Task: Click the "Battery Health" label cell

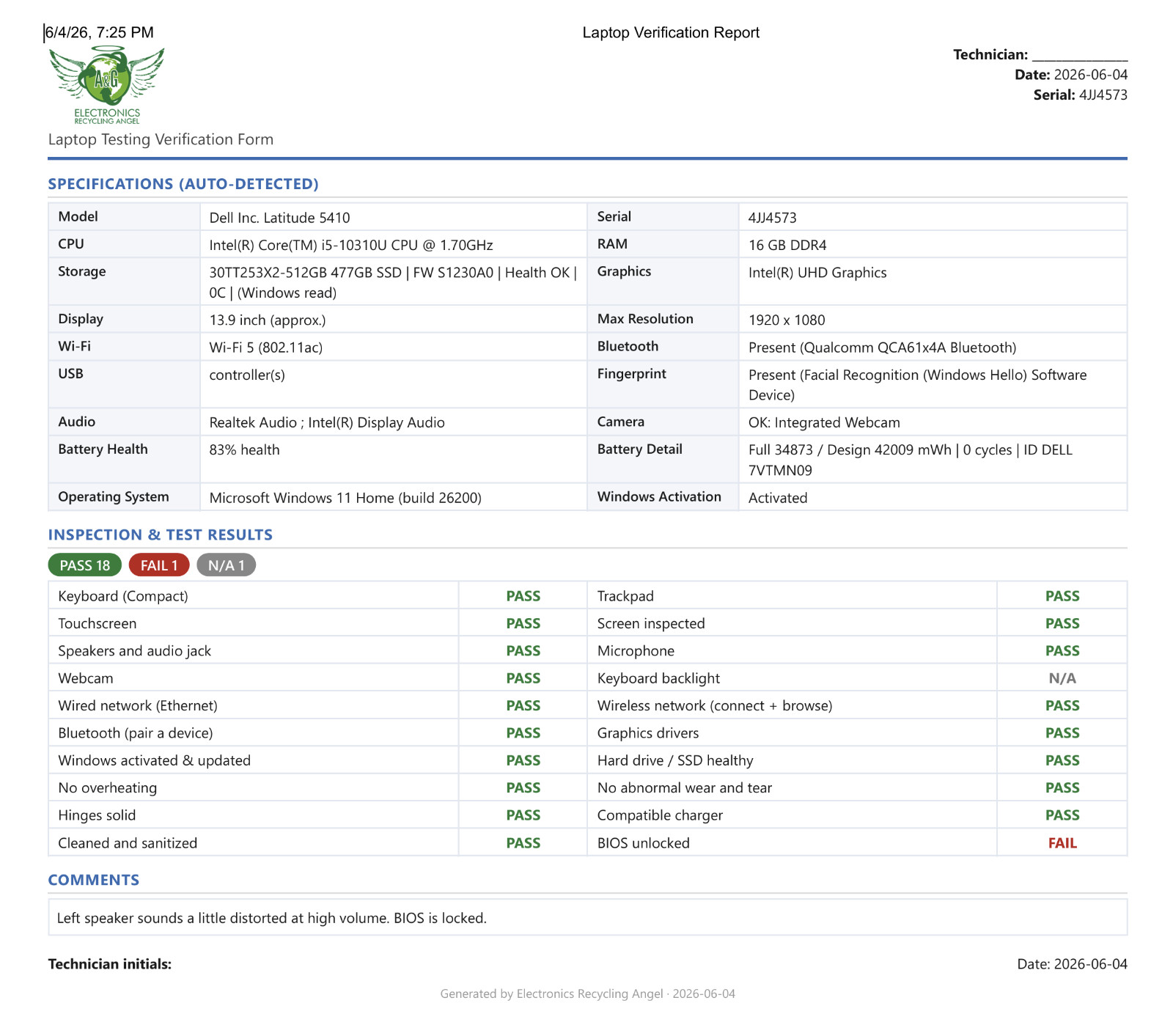Action: click(x=124, y=459)
